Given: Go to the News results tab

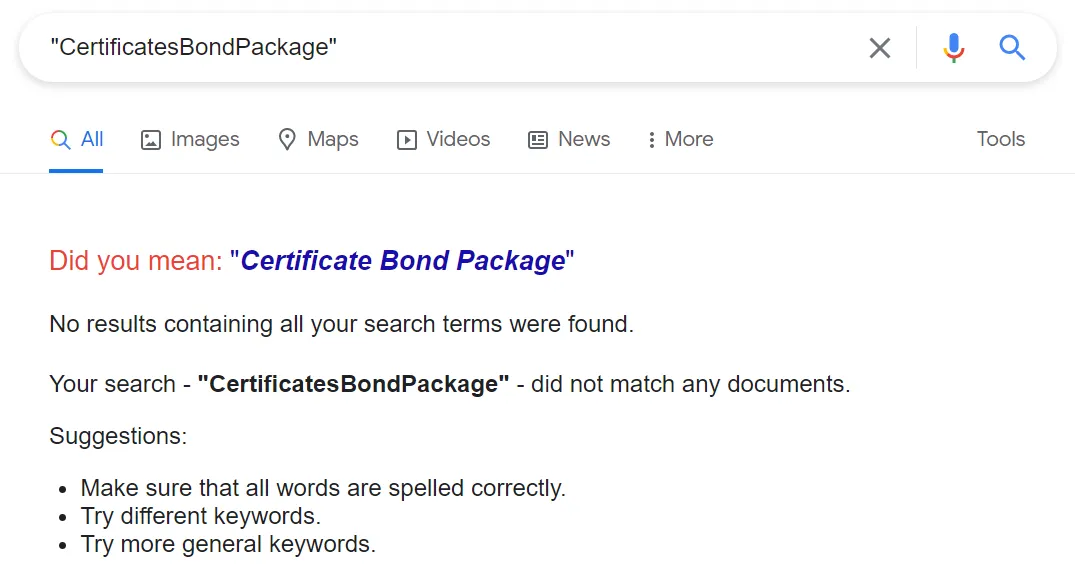Looking at the screenshot, I should pos(584,140).
